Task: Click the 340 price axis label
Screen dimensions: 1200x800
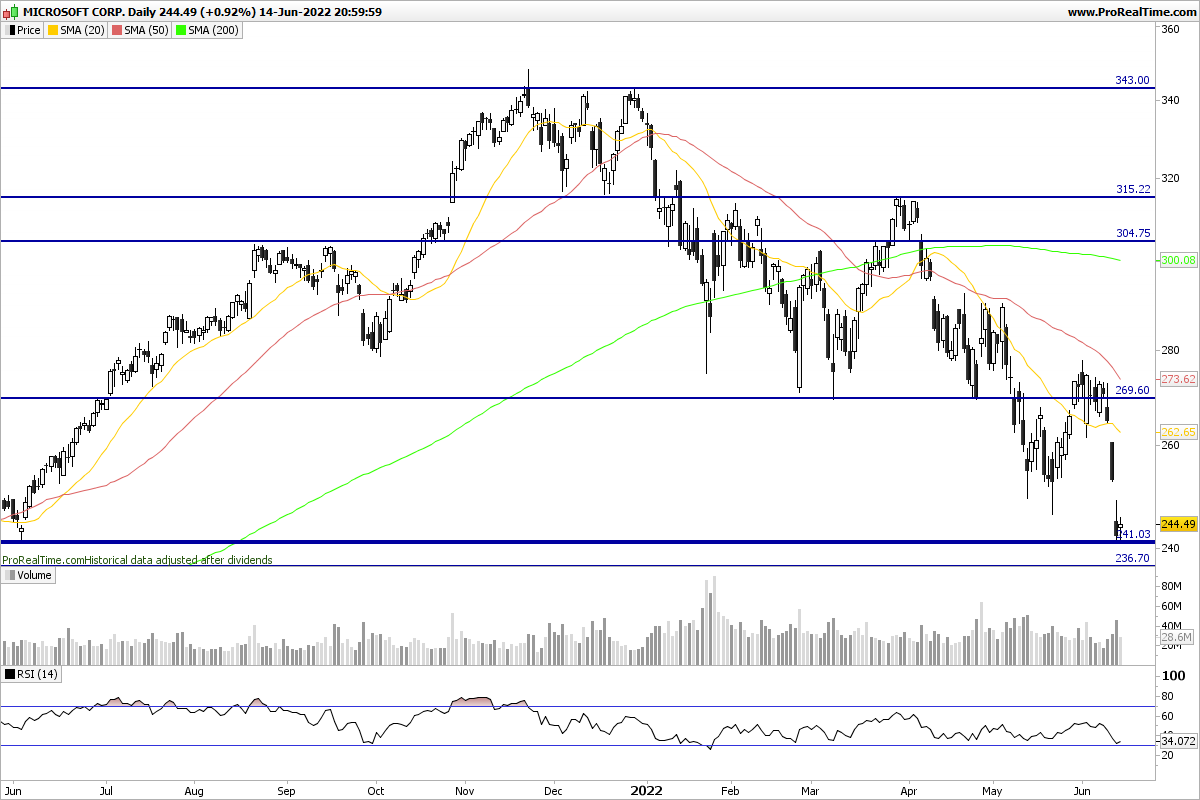Action: point(1172,100)
